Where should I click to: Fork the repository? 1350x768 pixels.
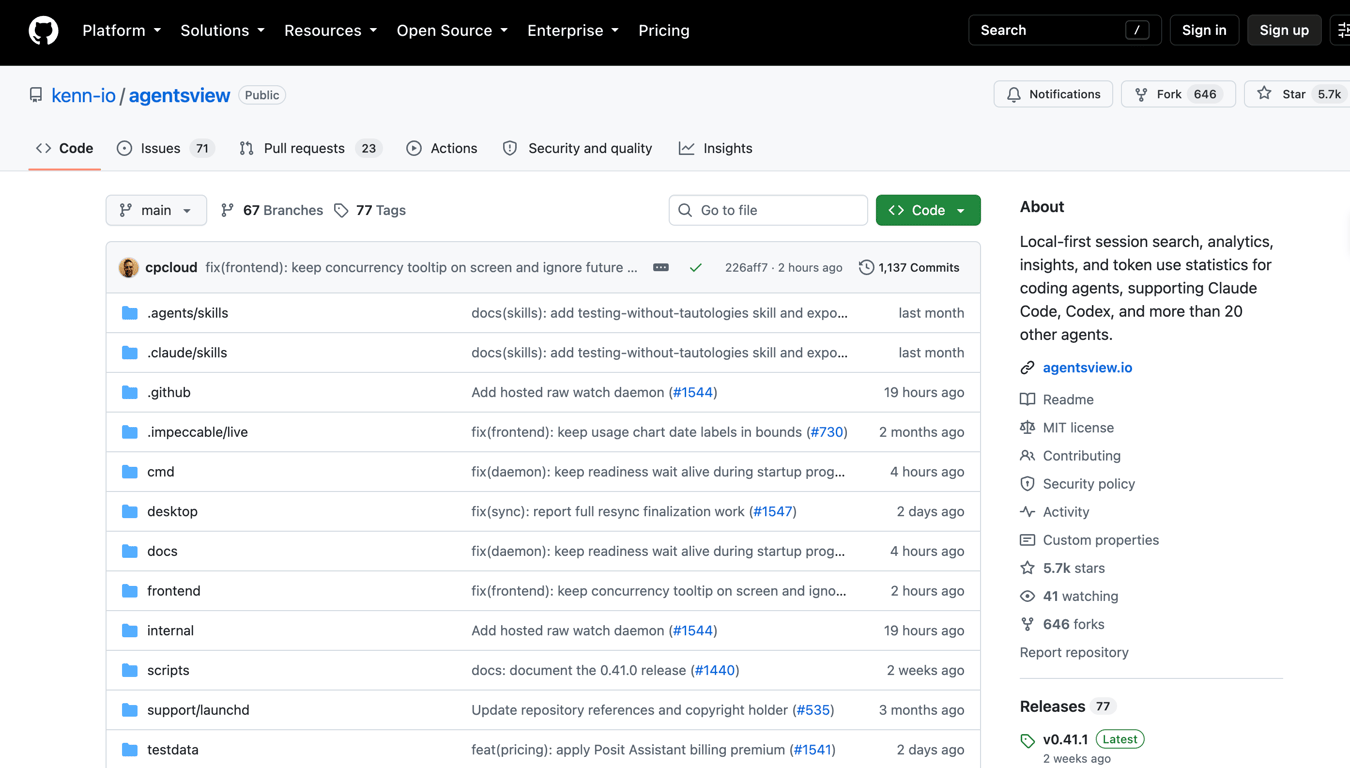tap(1178, 94)
